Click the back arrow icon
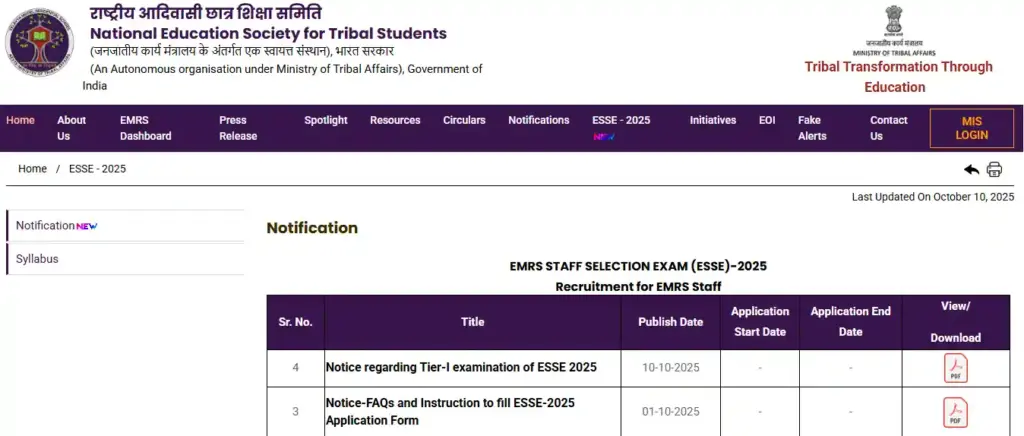 point(971,169)
